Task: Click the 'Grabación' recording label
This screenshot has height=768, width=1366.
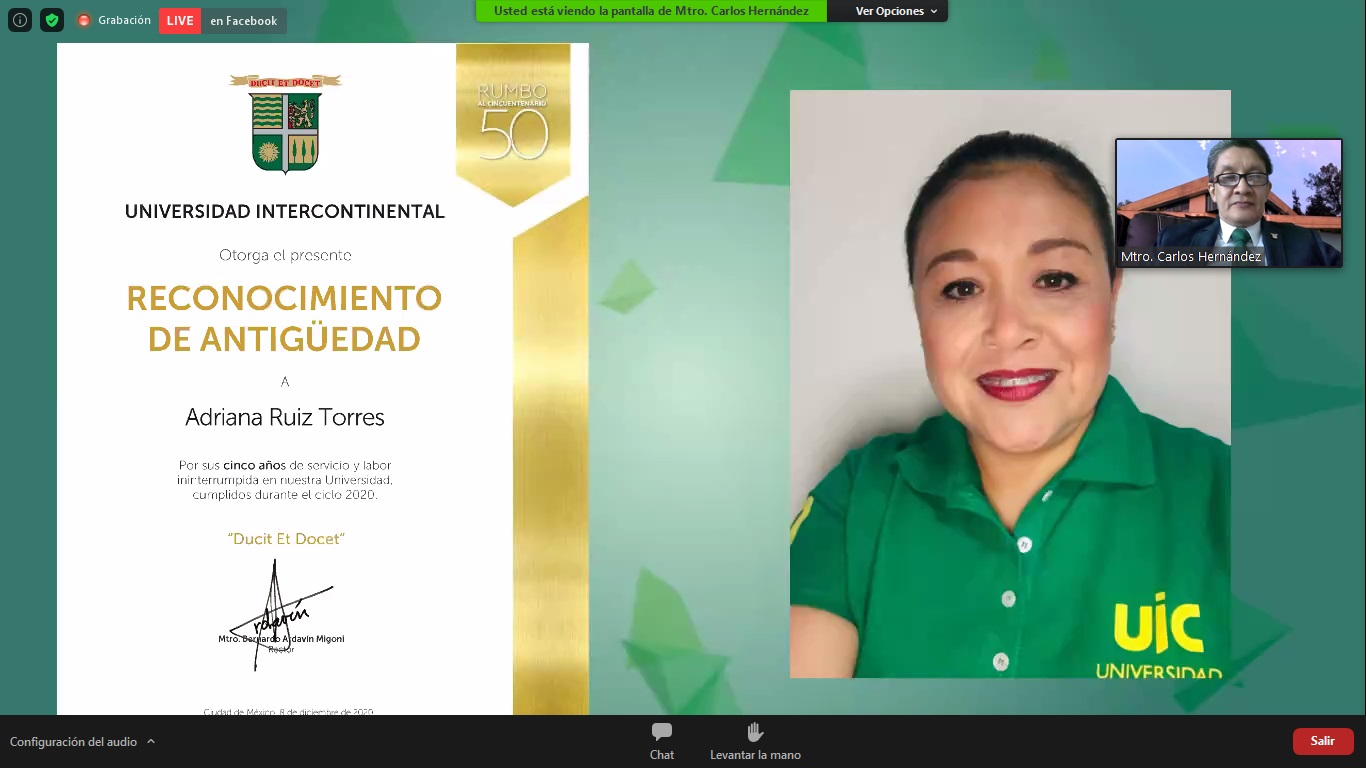Action: (x=124, y=20)
